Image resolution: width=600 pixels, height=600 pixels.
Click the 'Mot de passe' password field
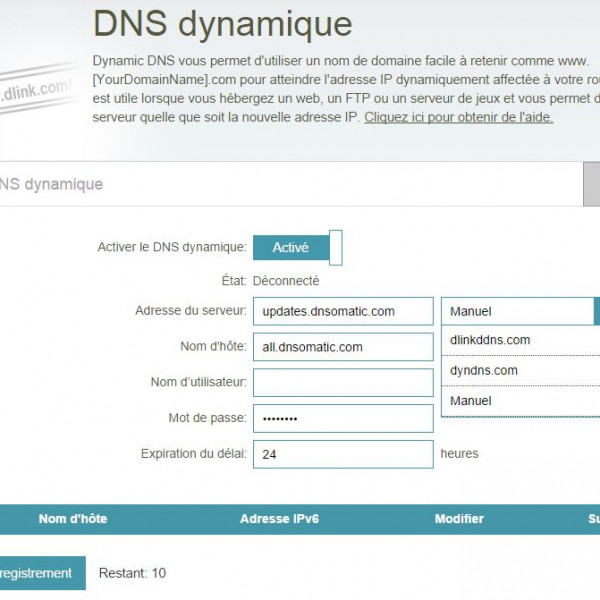click(342, 418)
